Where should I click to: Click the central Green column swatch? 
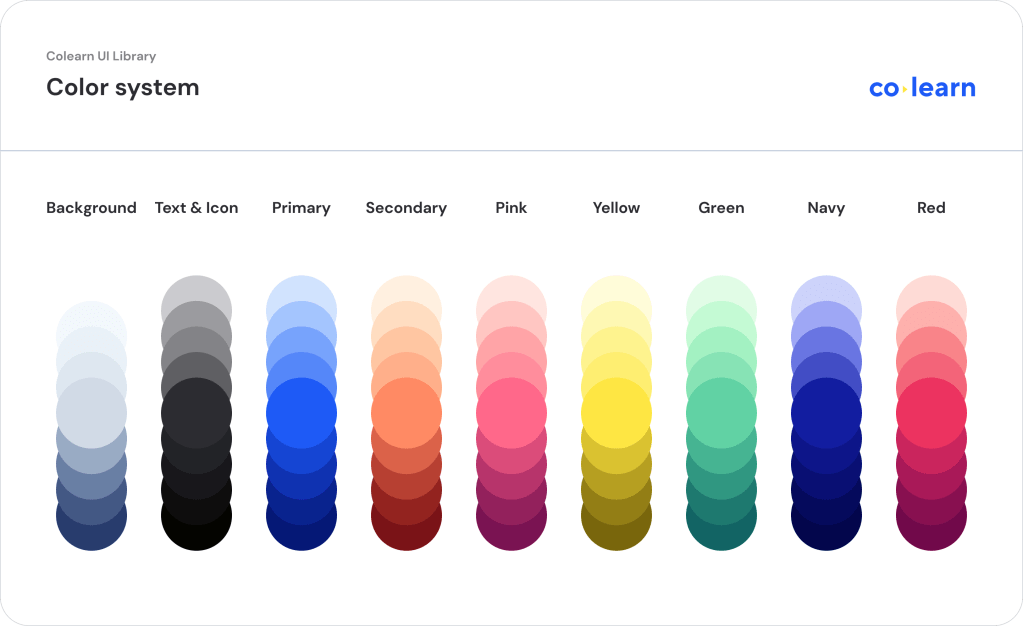coord(721,413)
